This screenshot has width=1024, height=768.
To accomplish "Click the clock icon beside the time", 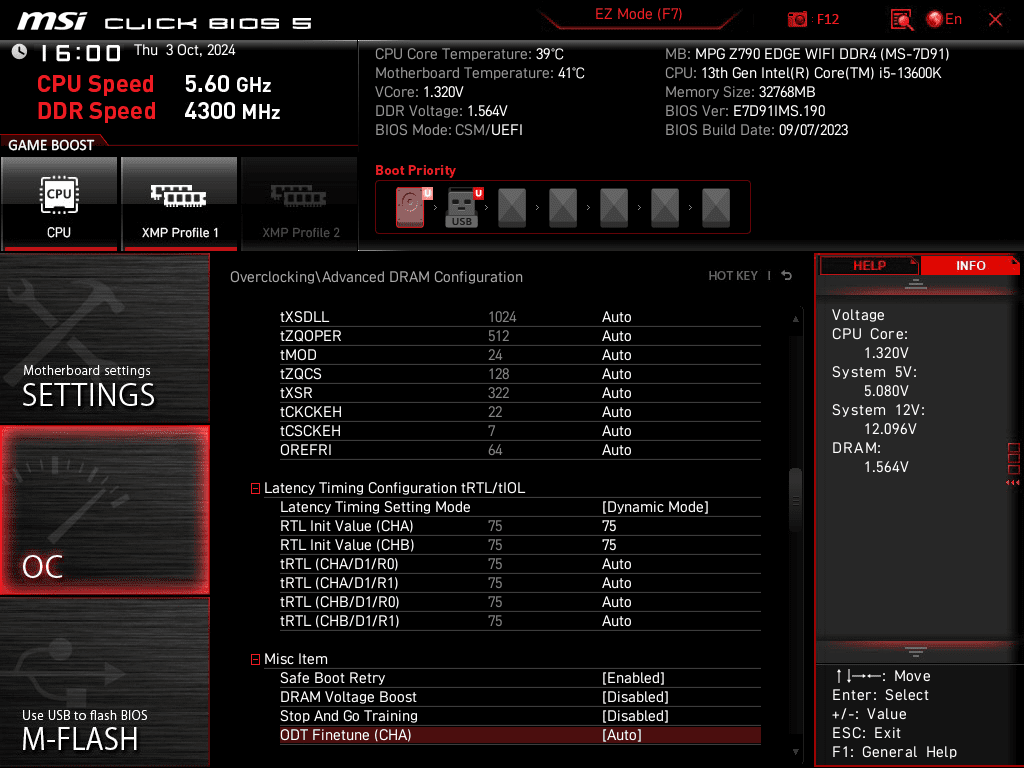I will [x=20, y=52].
